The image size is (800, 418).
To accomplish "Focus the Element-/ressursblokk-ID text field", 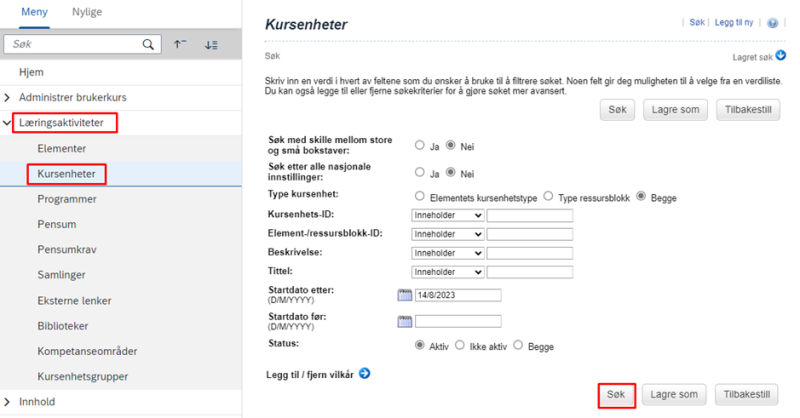I will [530, 234].
